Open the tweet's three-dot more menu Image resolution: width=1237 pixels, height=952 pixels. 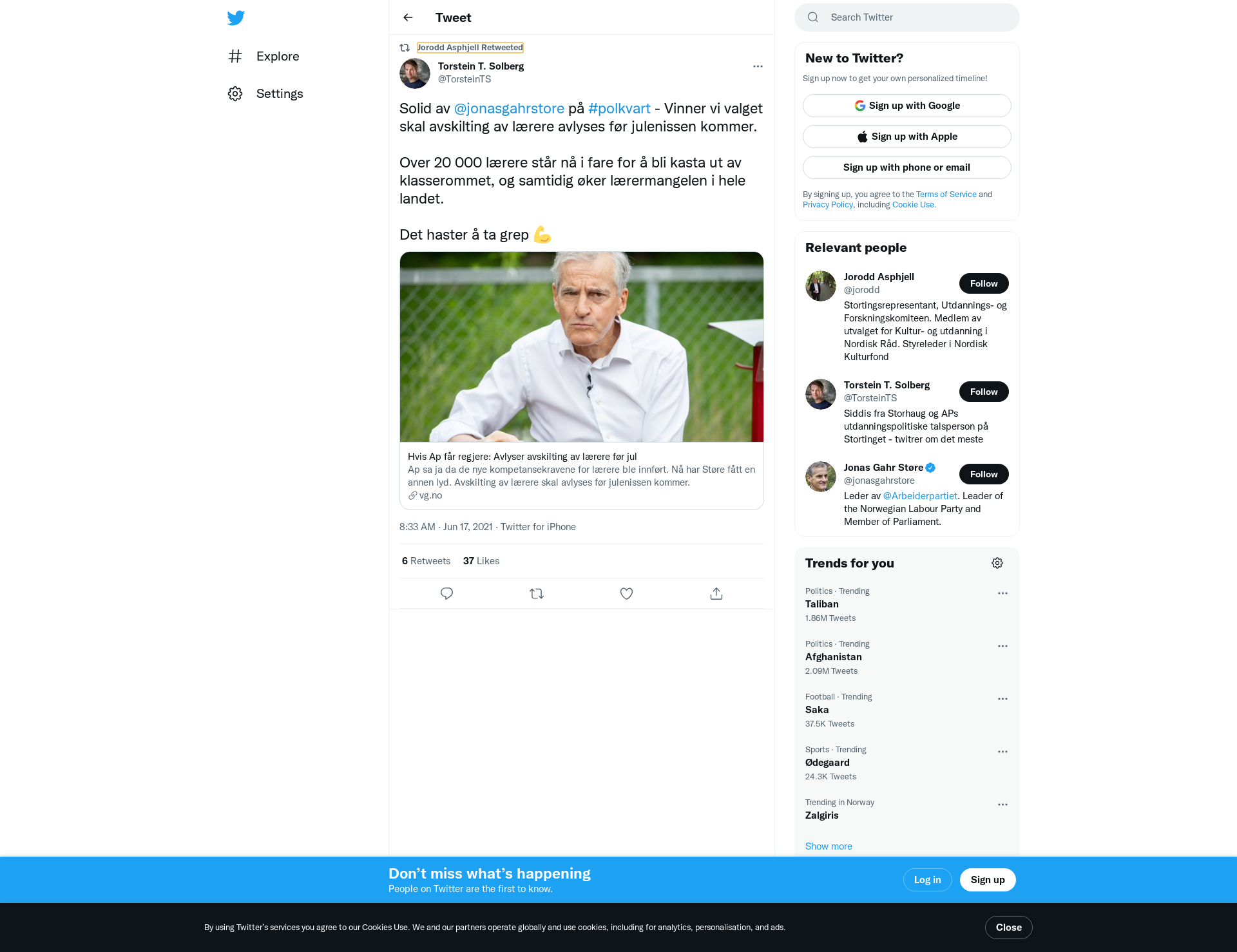click(x=758, y=66)
